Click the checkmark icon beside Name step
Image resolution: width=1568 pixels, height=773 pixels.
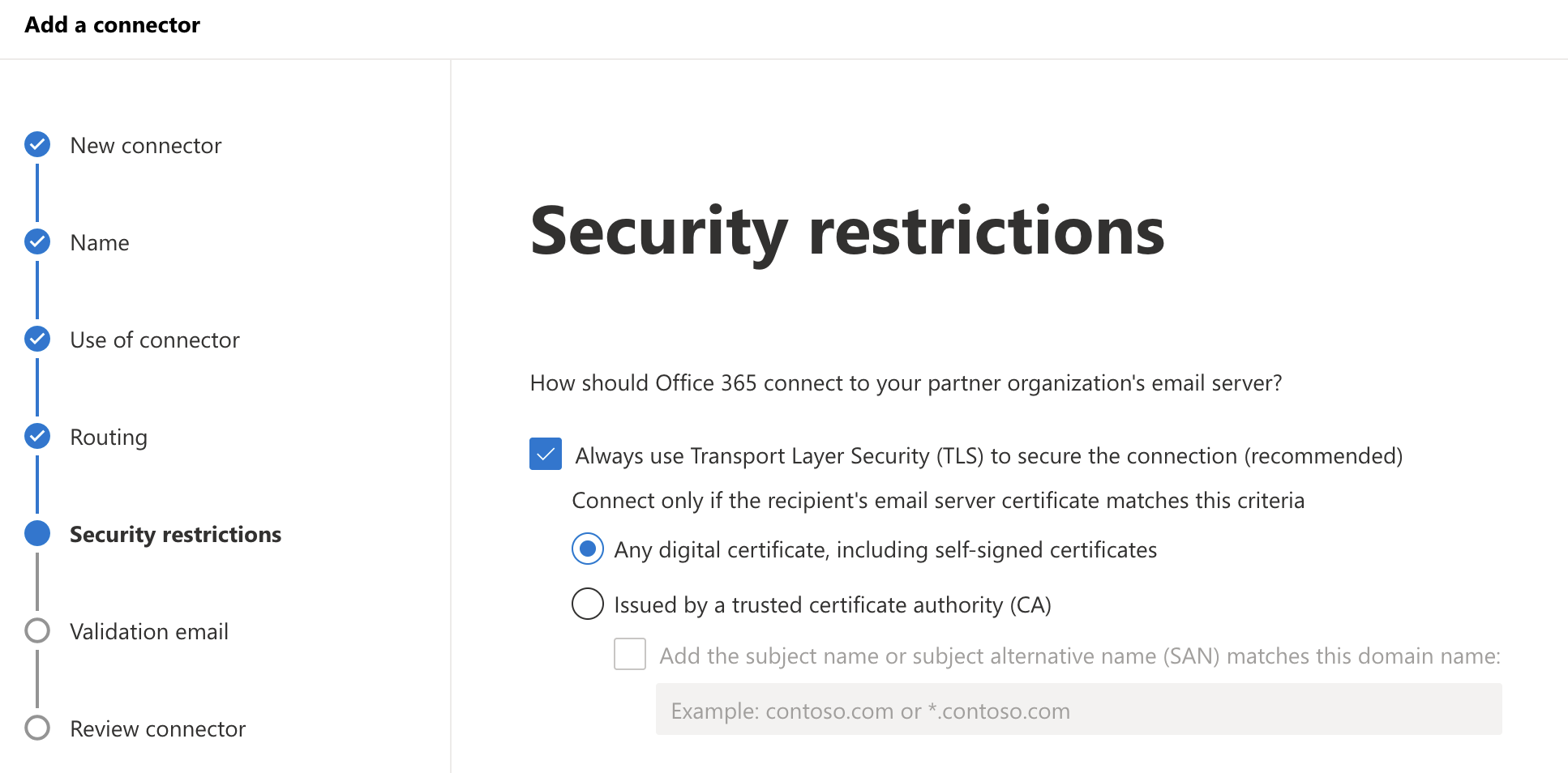click(x=37, y=242)
